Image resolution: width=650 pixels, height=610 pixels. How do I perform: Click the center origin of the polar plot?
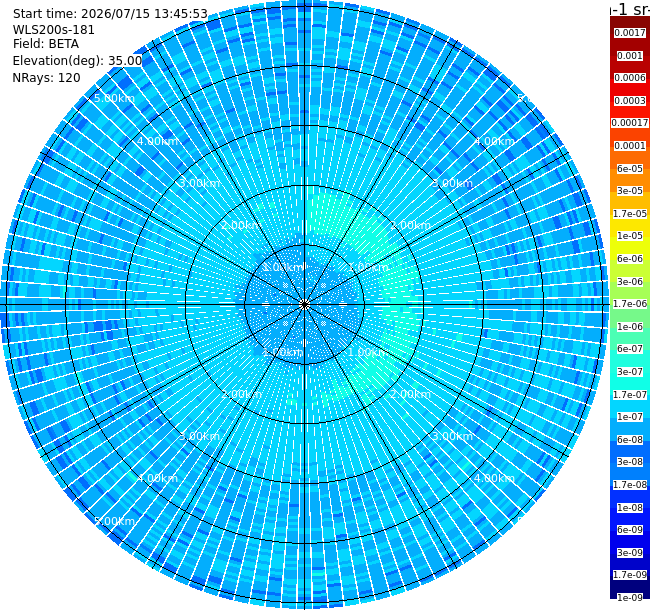click(x=304, y=305)
